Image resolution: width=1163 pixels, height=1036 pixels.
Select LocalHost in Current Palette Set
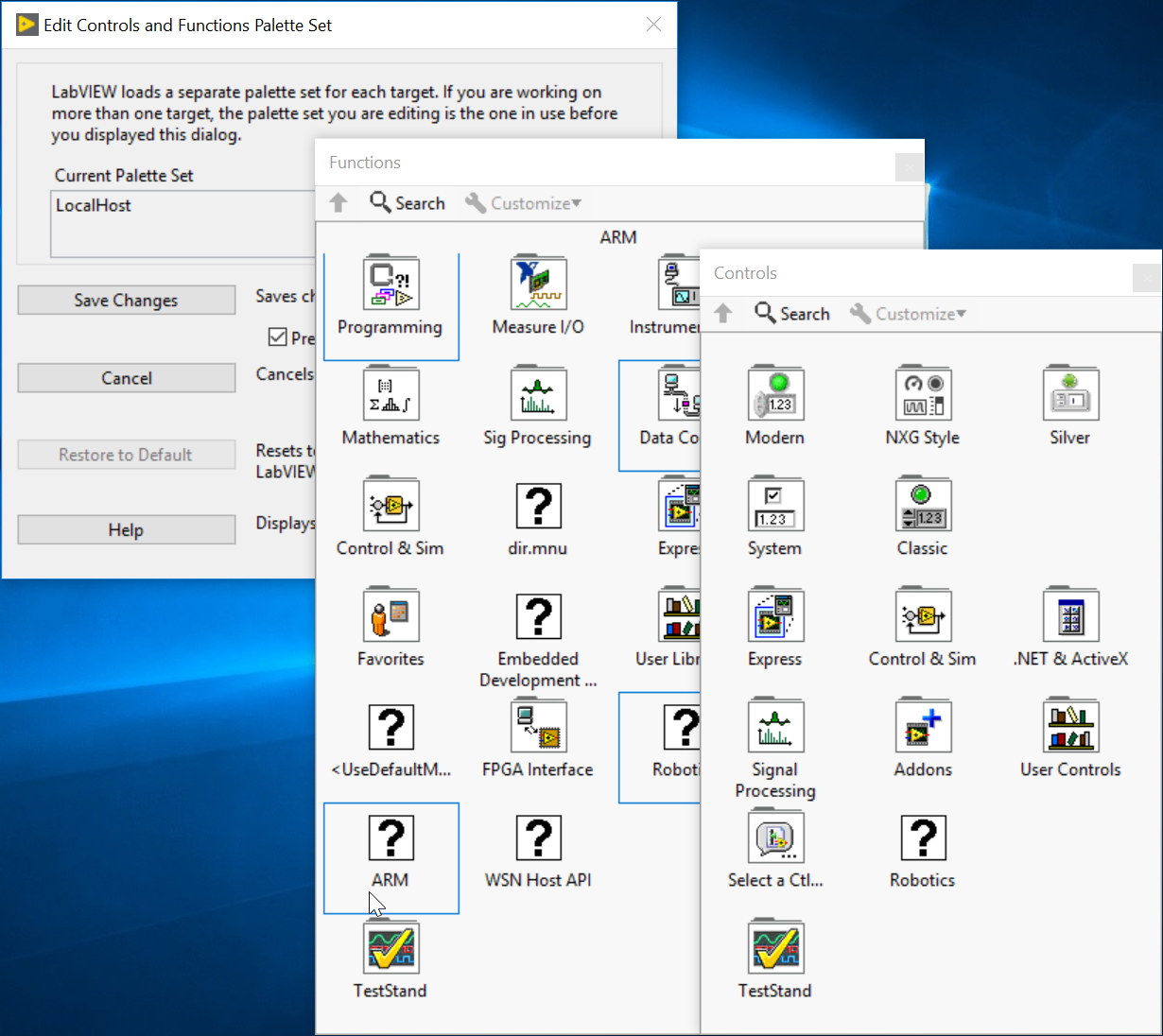point(94,205)
